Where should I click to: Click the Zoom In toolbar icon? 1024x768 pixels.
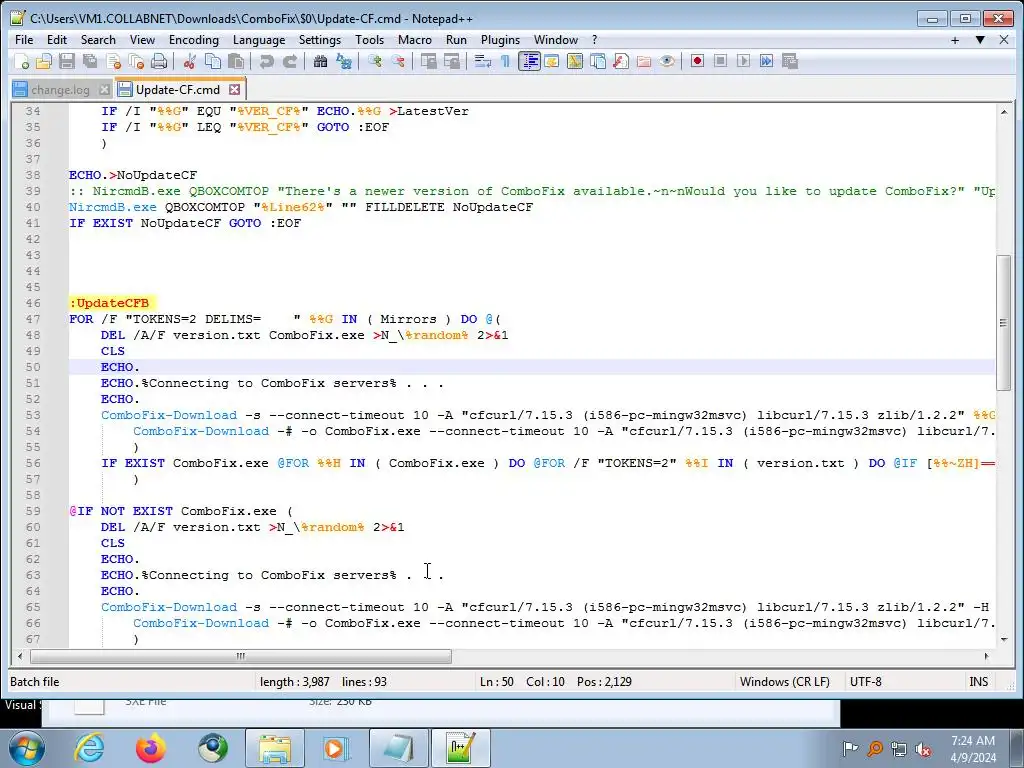pos(375,61)
